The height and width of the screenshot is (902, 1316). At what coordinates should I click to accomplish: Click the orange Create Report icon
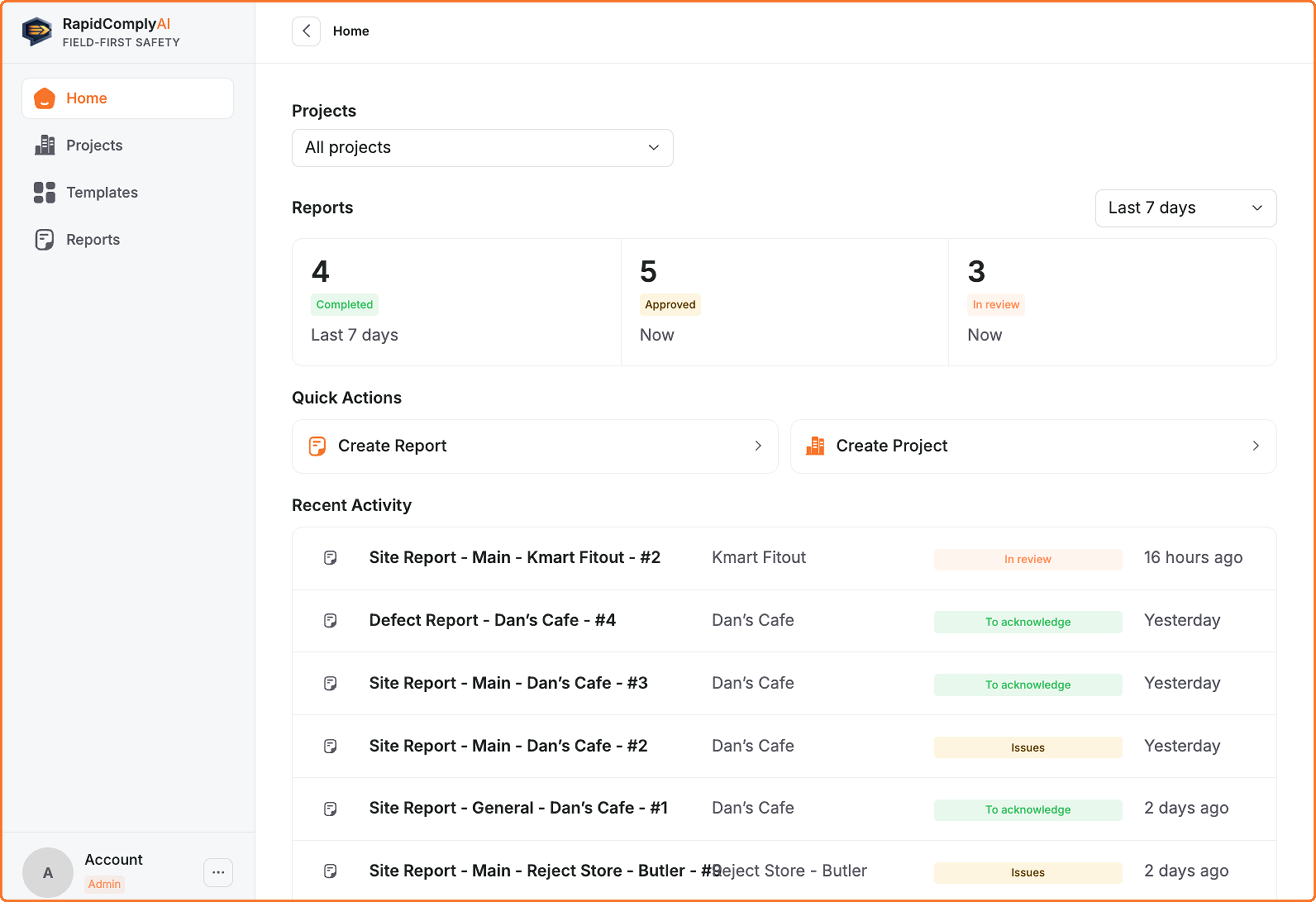[x=317, y=446]
